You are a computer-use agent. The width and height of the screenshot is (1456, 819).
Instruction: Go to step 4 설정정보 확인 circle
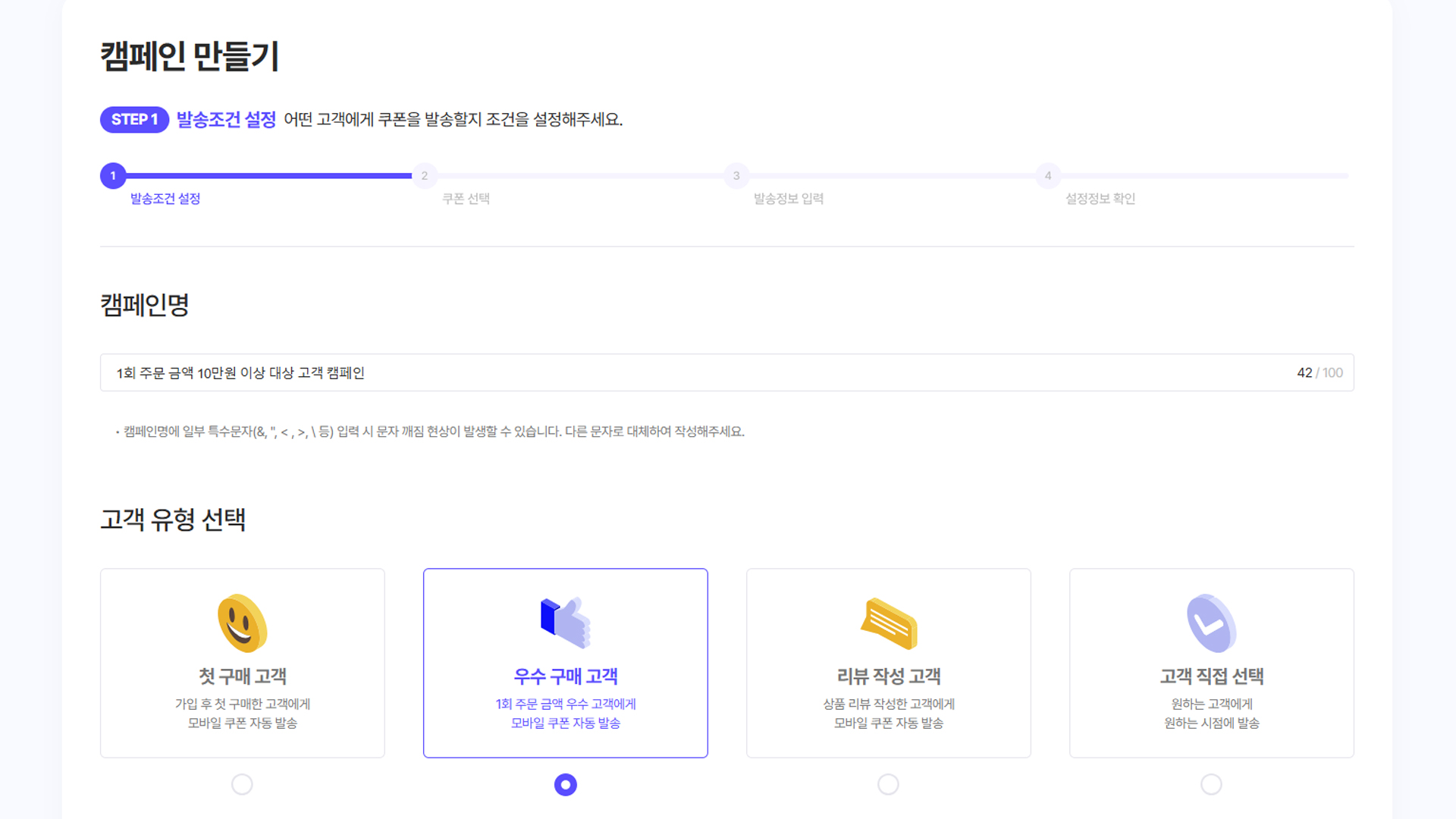1048,176
